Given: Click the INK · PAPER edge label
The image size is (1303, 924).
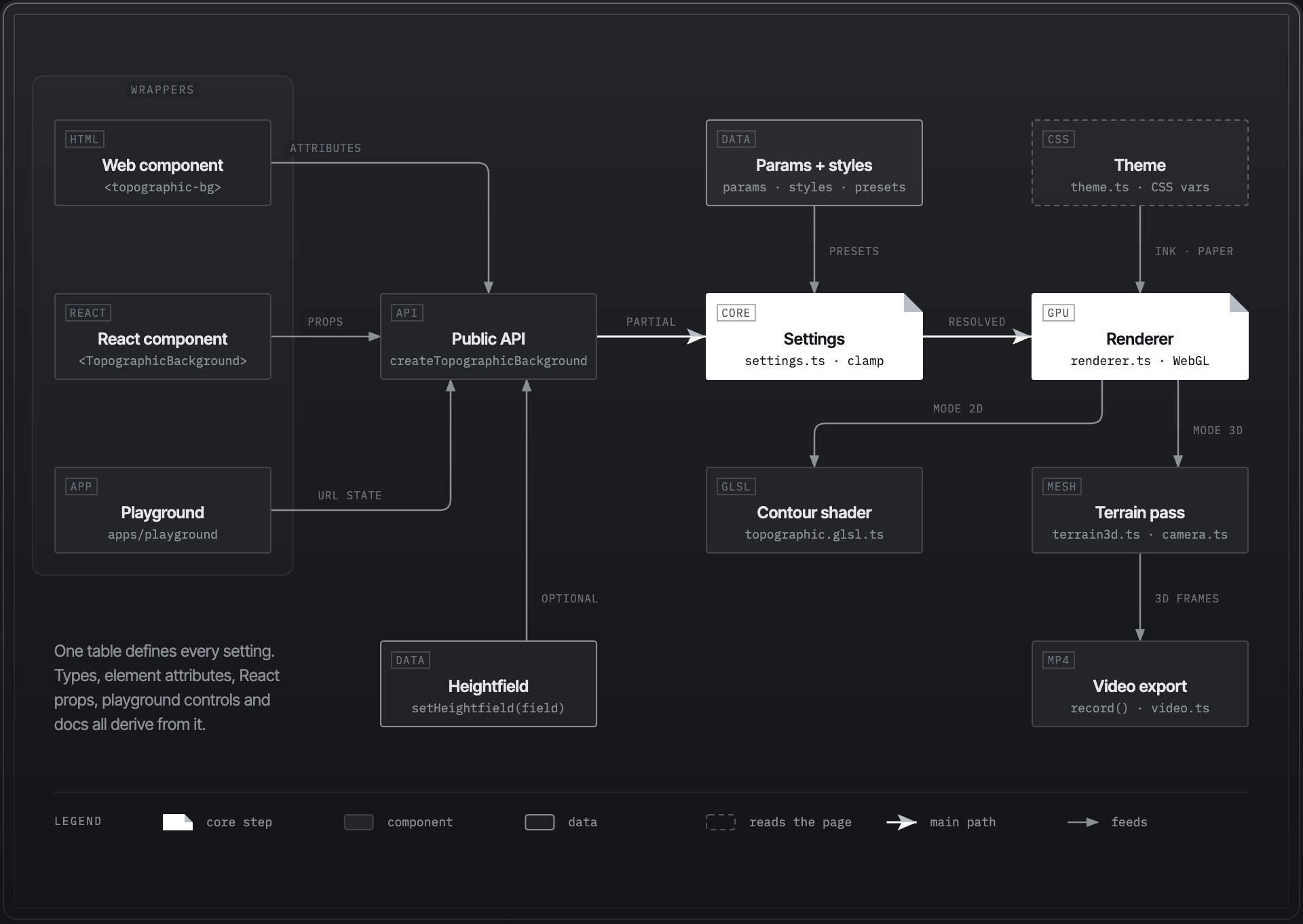Looking at the screenshot, I should coord(1194,251).
